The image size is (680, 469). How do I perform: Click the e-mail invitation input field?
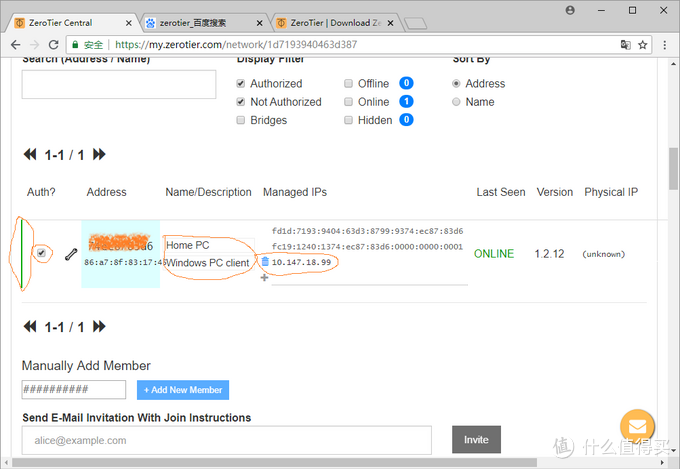click(x=227, y=440)
